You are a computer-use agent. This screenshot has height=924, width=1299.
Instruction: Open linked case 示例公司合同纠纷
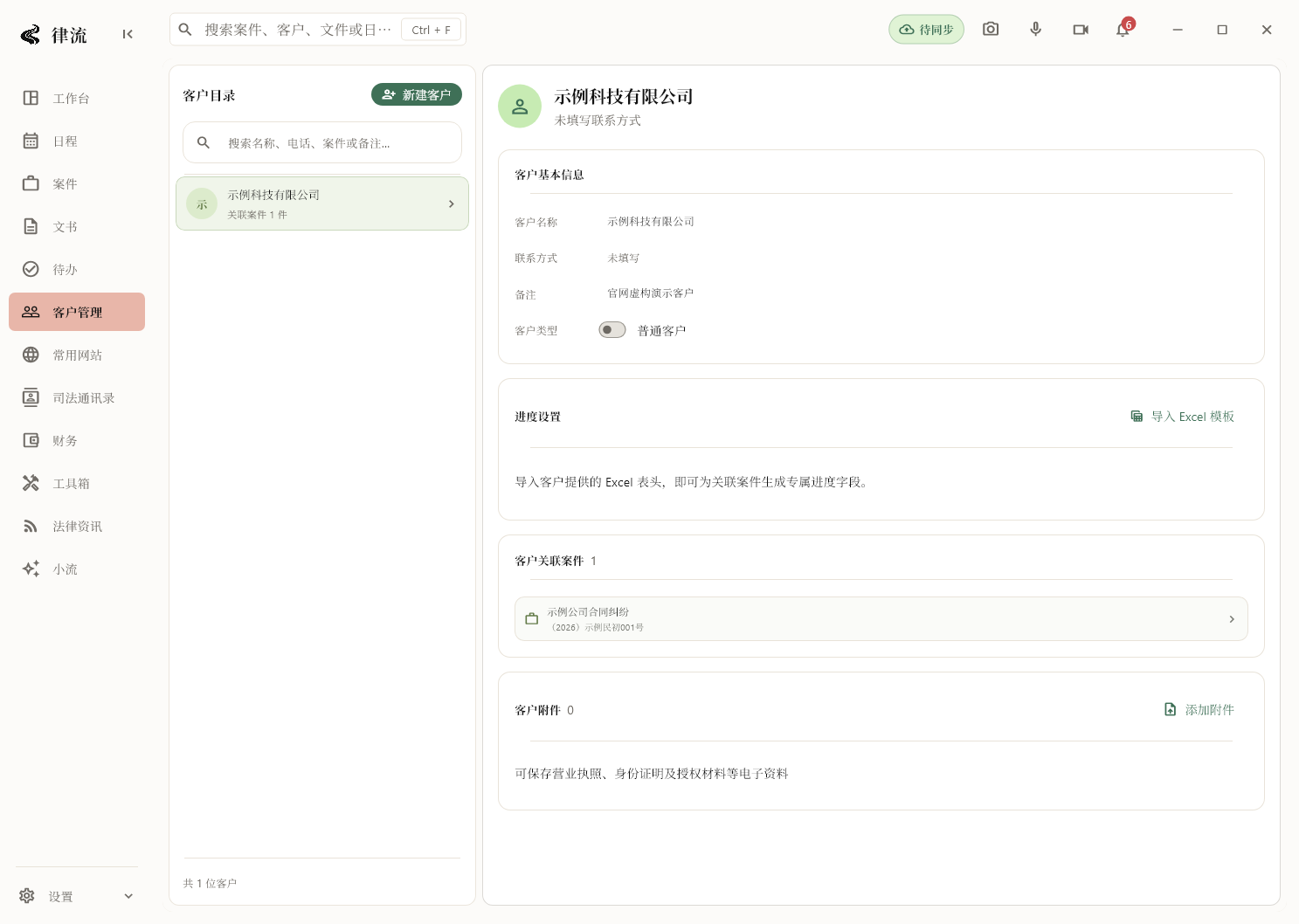881,619
